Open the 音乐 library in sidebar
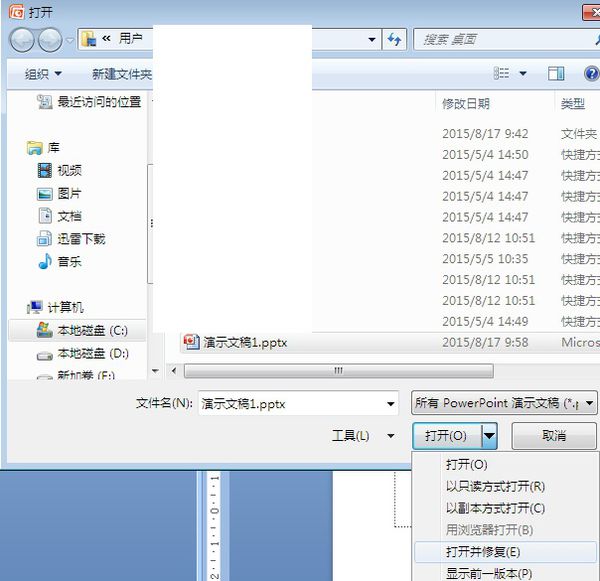 click(69, 261)
